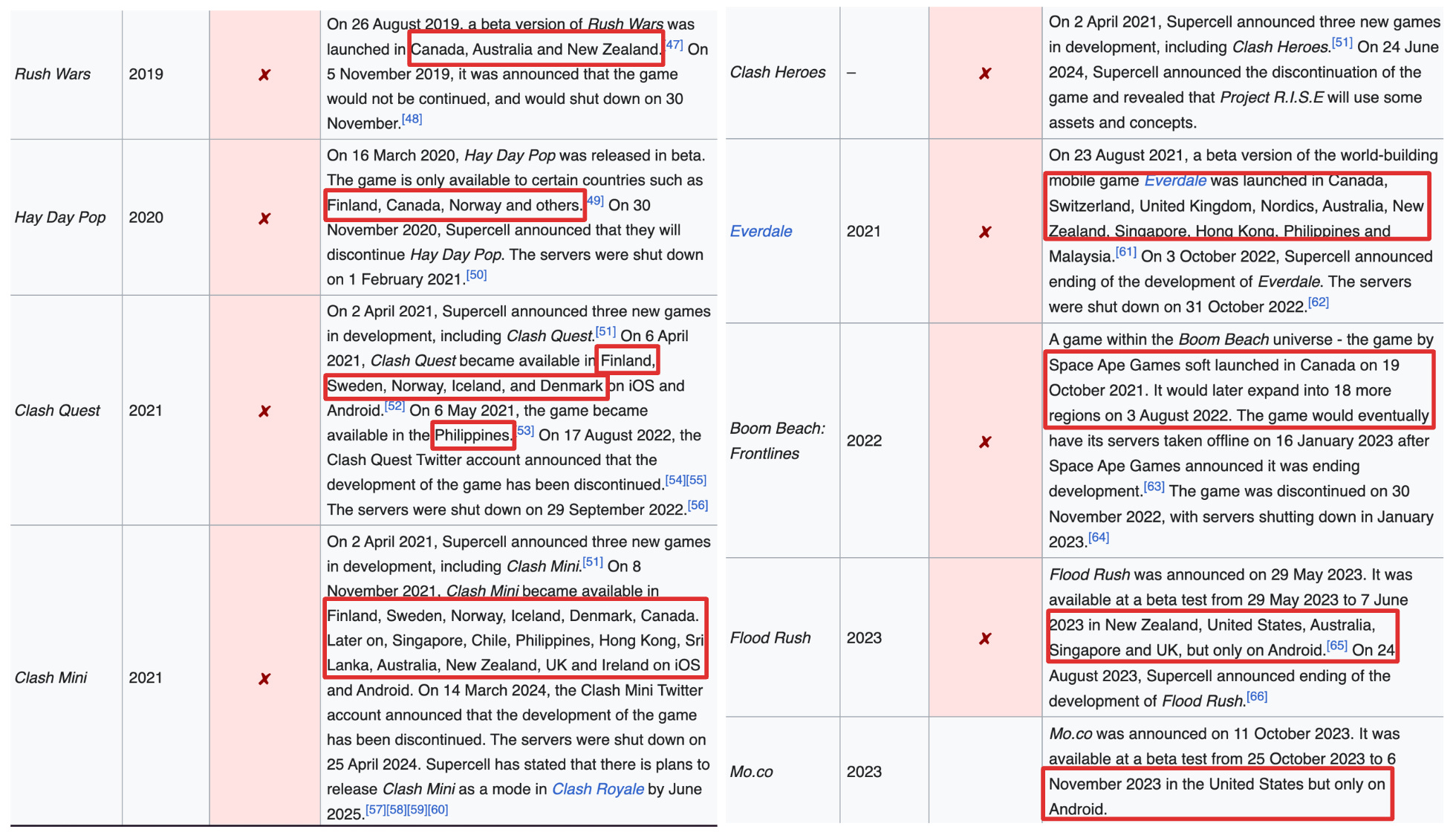Open citation [61] after 'Malaysia'
This screenshot has height=835, width=1456.
point(1126,252)
